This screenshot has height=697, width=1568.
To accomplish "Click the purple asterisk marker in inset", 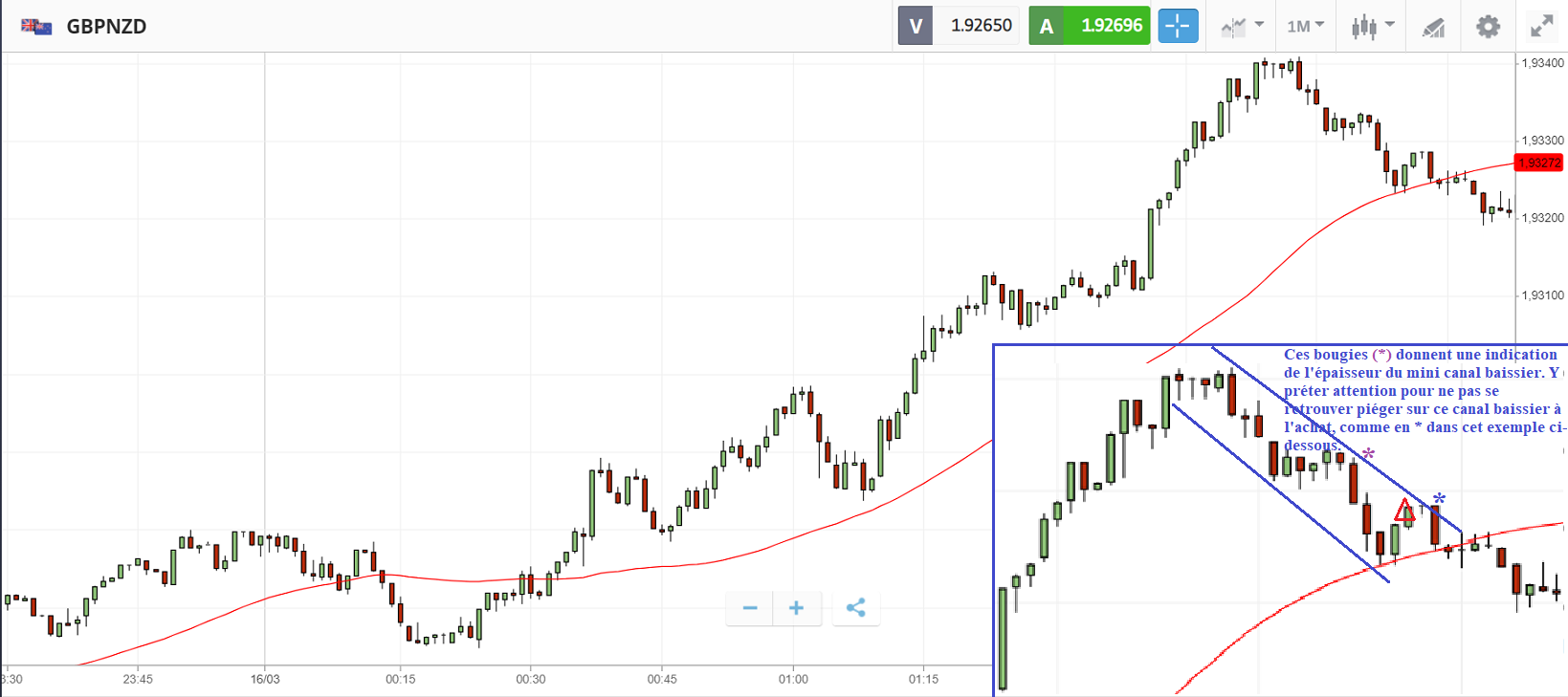I will pos(1369,454).
